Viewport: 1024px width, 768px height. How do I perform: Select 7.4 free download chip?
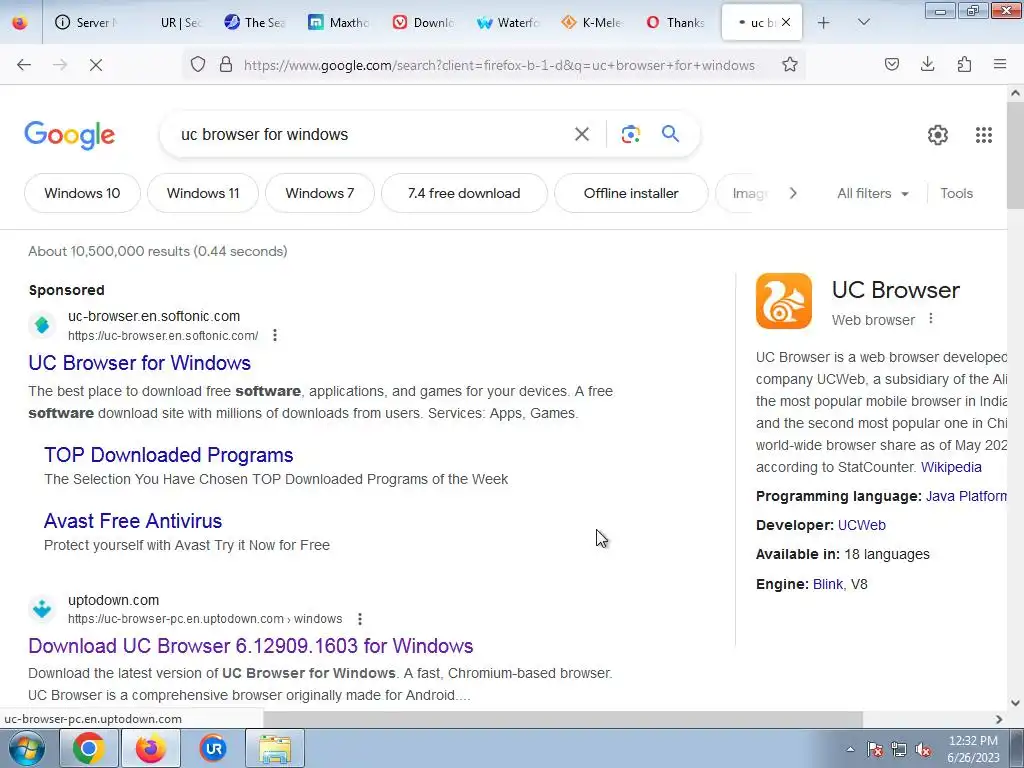coord(464,193)
